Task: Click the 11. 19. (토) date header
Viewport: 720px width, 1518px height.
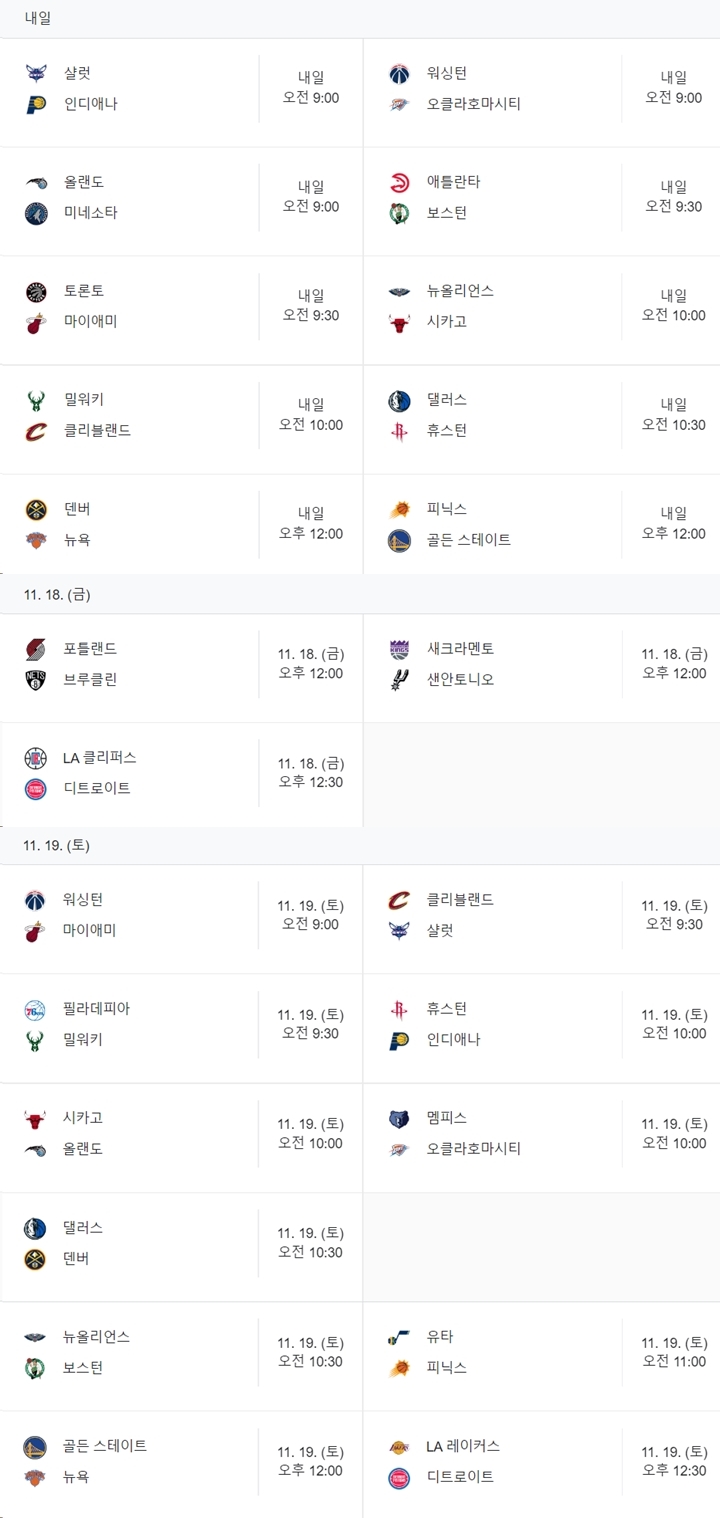Action: [x=57, y=846]
